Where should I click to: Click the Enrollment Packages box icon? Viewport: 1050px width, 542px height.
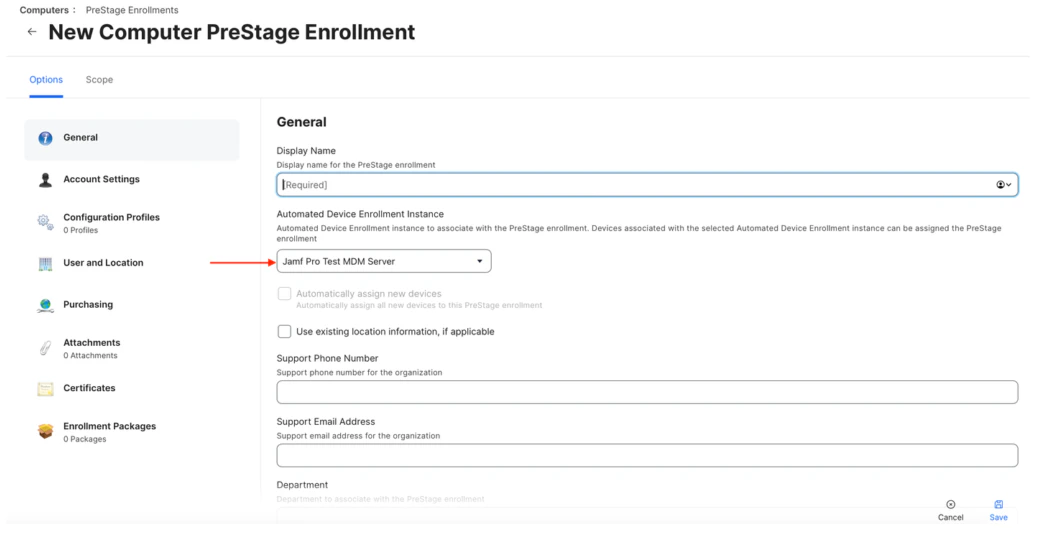[x=45, y=432]
